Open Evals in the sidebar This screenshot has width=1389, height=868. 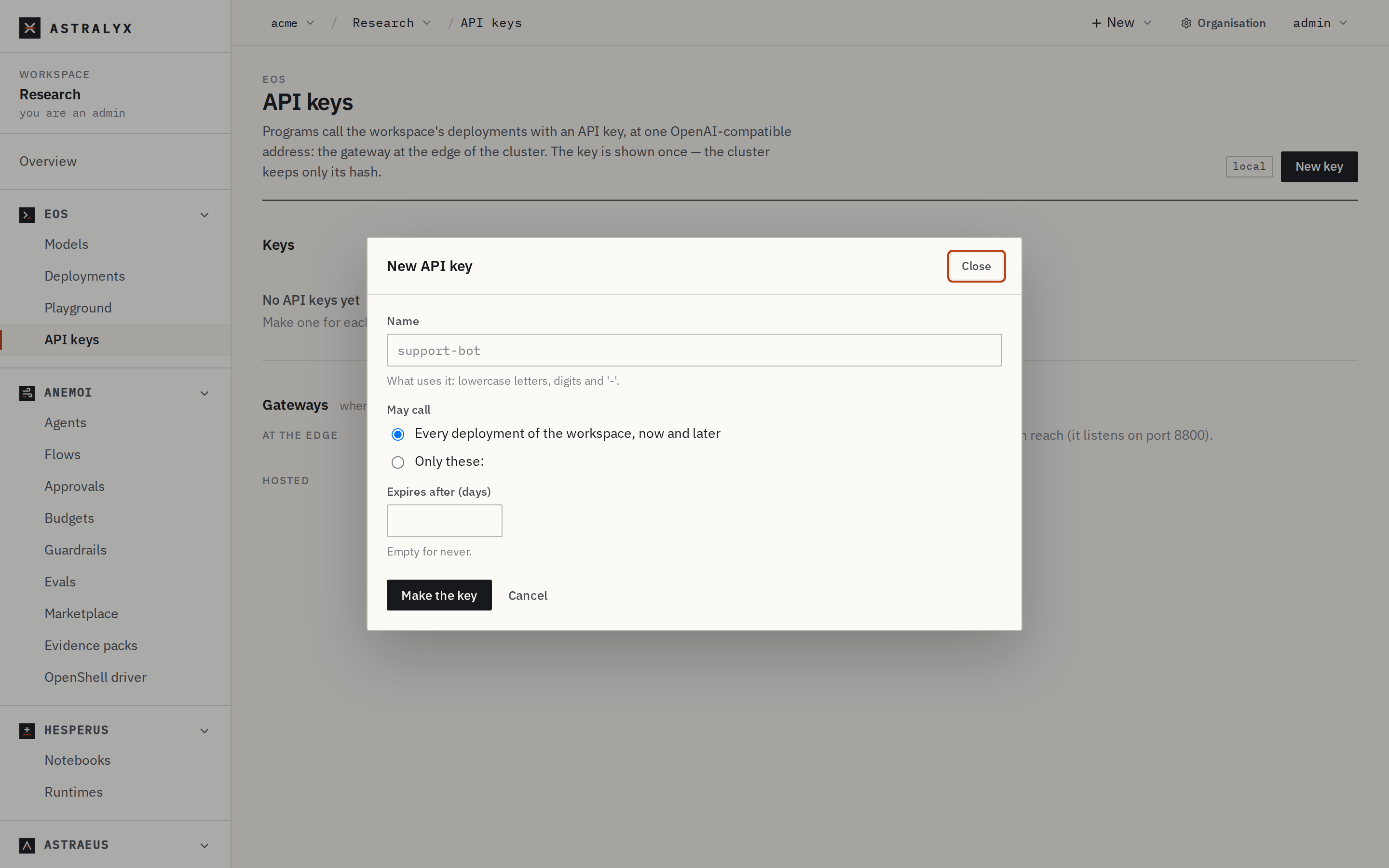[60, 582]
